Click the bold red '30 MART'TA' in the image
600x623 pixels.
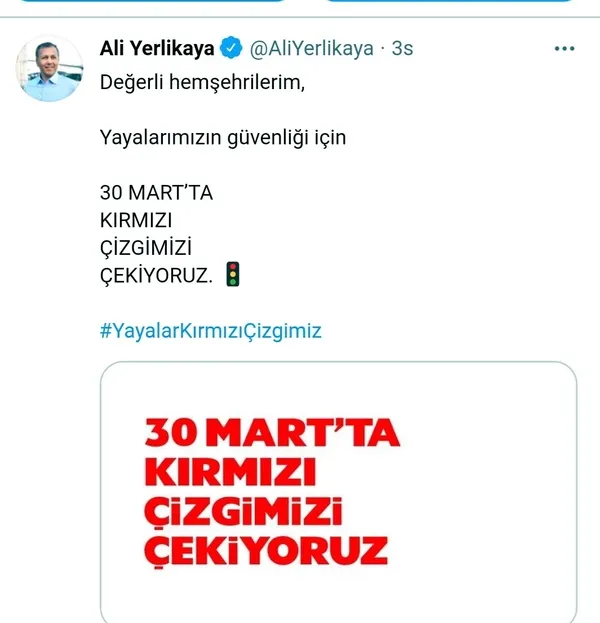click(272, 432)
